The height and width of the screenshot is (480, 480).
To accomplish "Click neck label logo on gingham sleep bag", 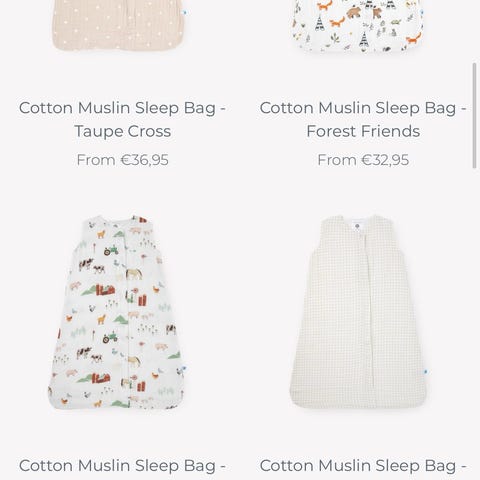I will [357, 226].
